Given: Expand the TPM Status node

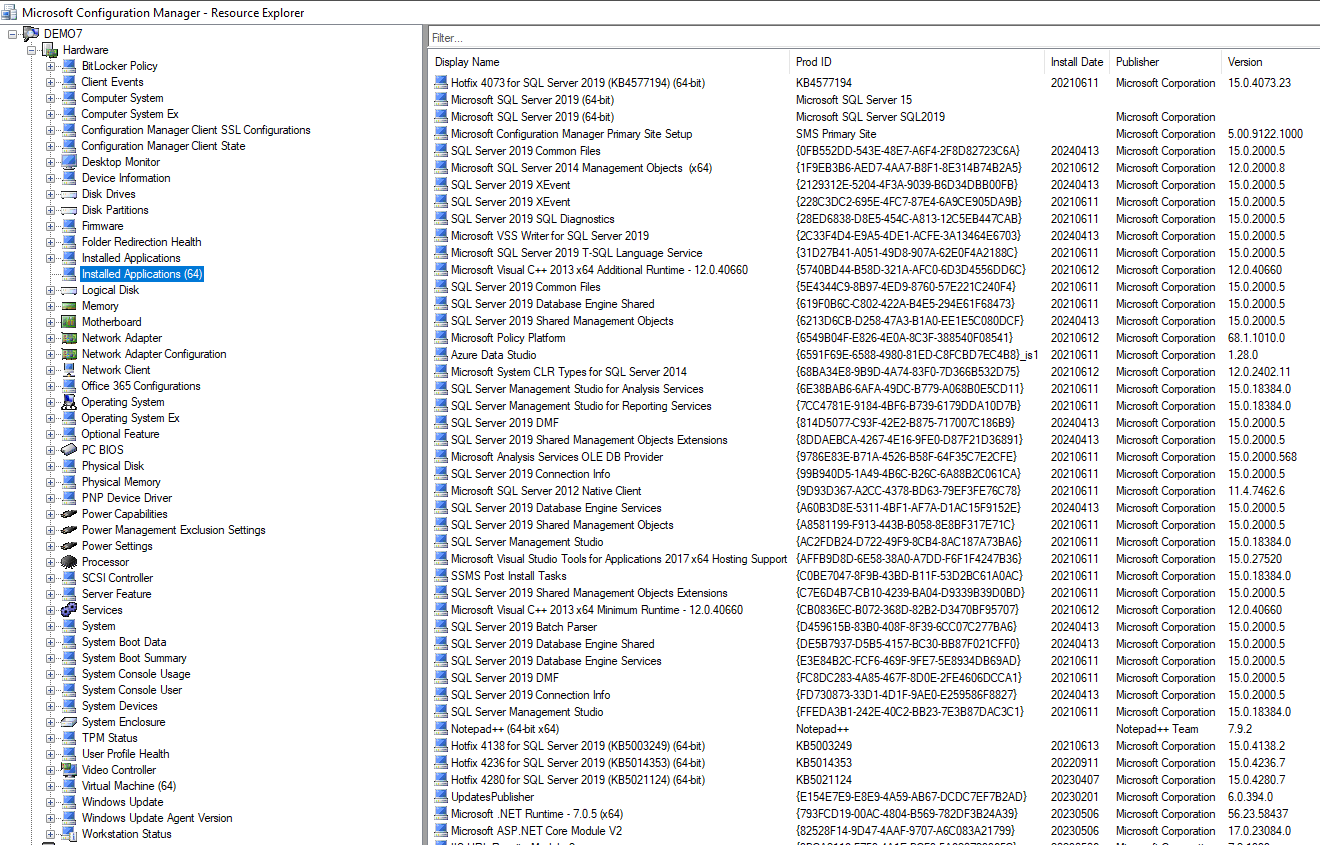Looking at the screenshot, I should (51, 738).
